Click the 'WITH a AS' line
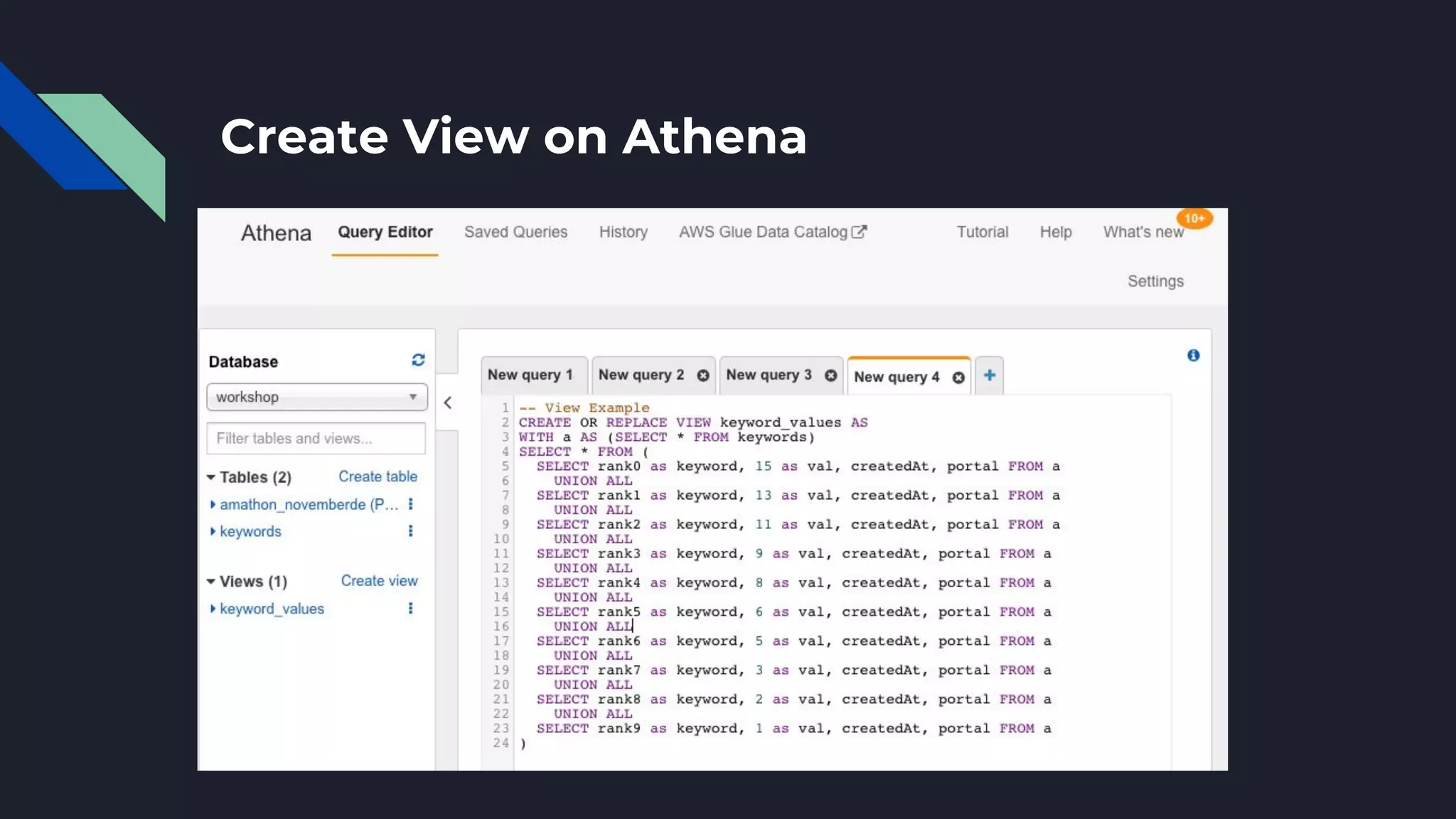 tap(666, 437)
